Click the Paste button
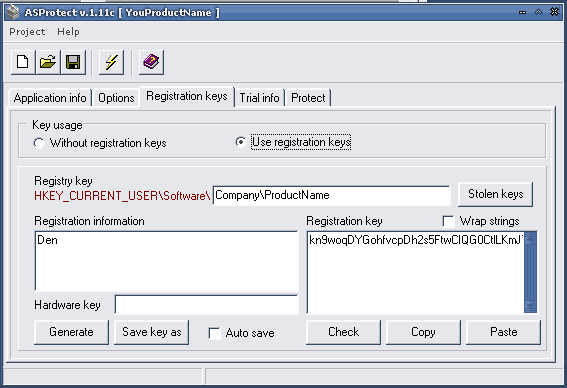 (504, 332)
